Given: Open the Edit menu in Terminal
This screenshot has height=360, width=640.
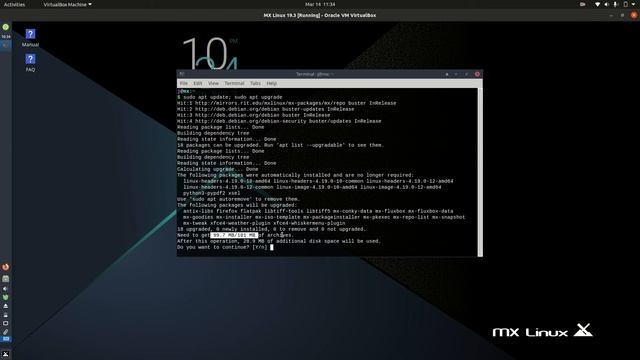Looking at the screenshot, I should click(x=198, y=83).
